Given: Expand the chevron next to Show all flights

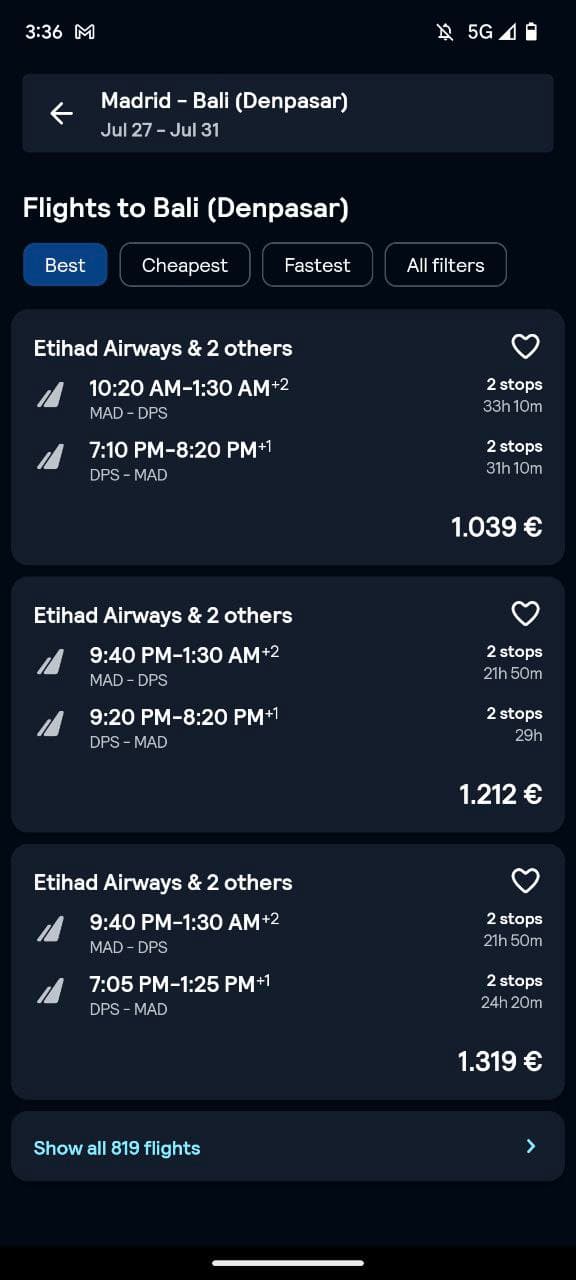Looking at the screenshot, I should 531,1146.
